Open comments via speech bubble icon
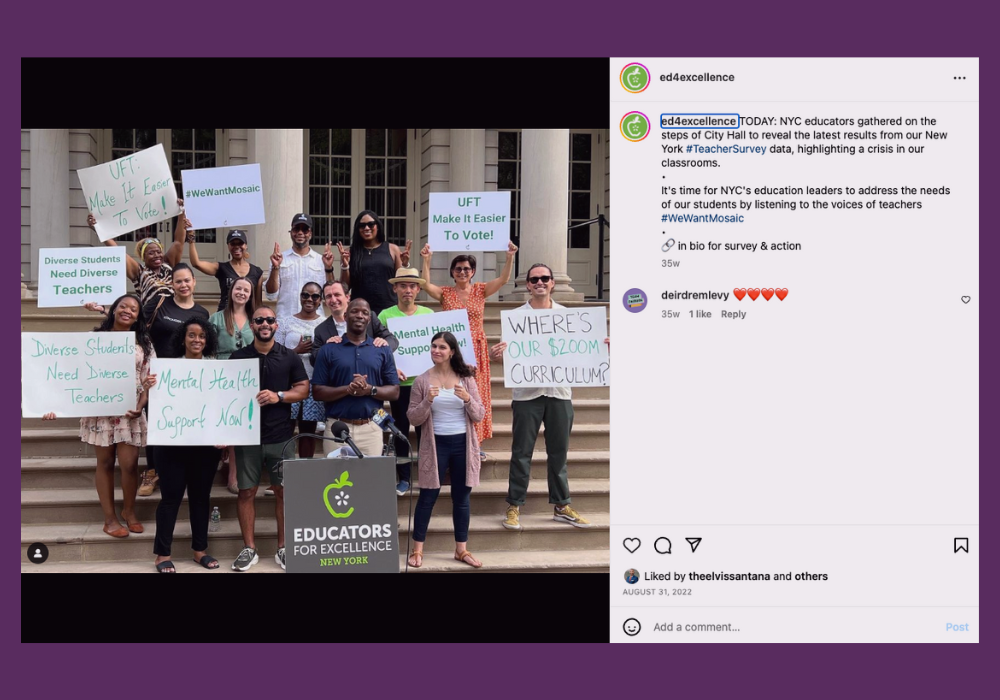 point(663,545)
